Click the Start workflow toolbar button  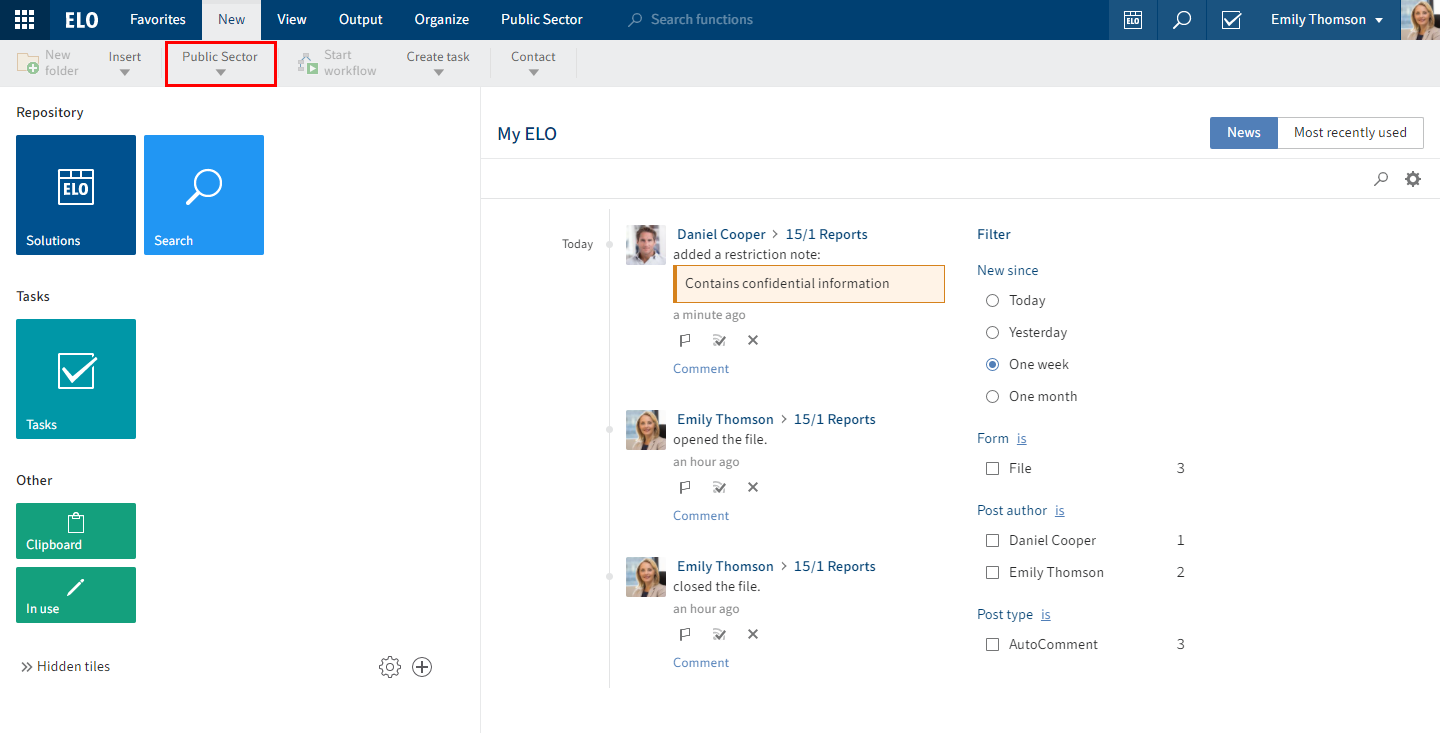tap(337, 63)
